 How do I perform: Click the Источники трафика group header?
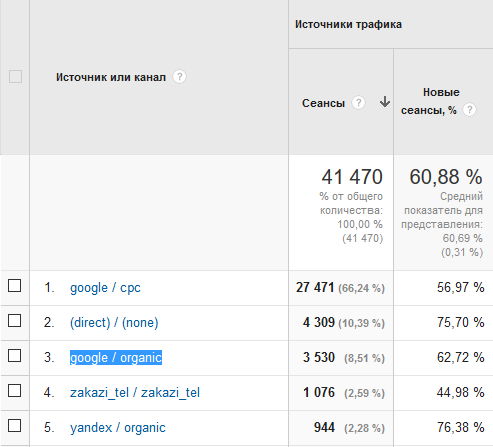pos(348,24)
